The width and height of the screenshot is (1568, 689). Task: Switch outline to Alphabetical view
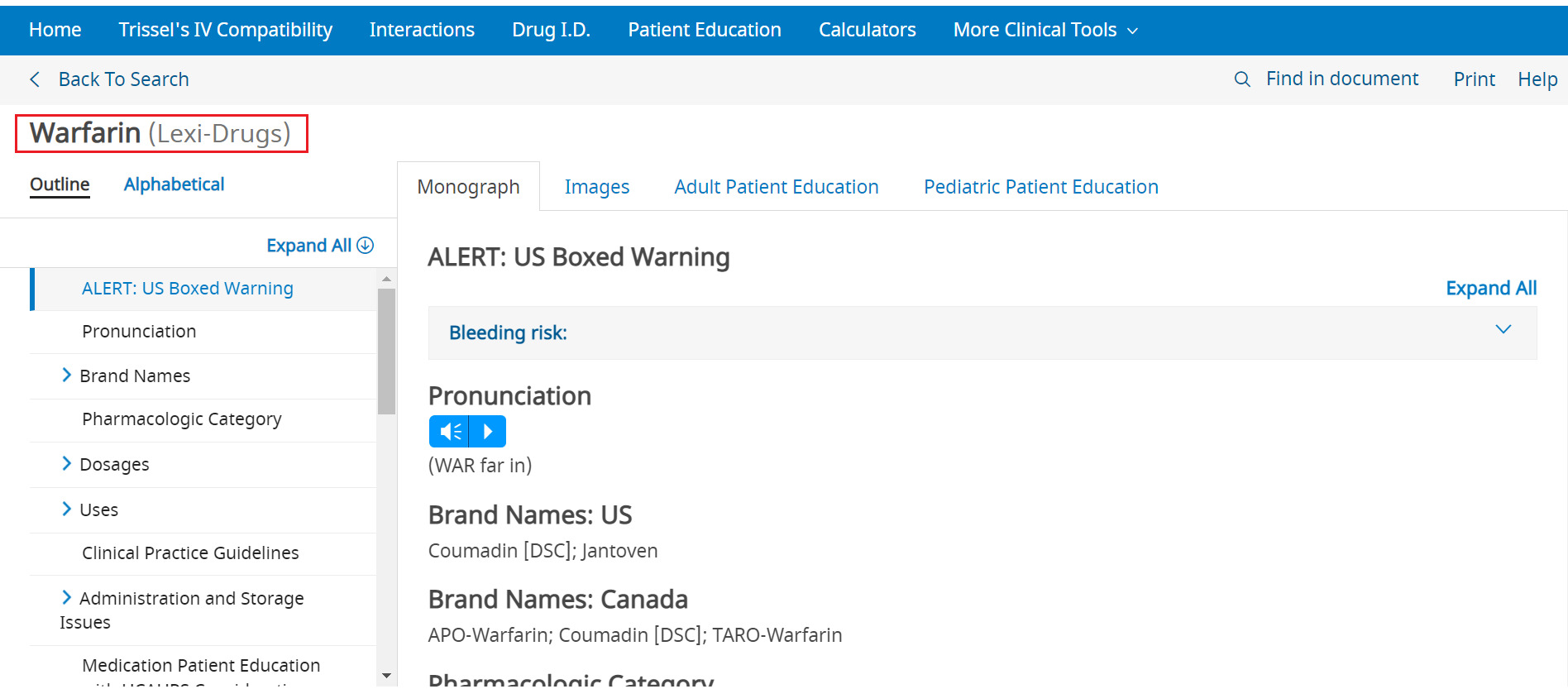pos(174,184)
